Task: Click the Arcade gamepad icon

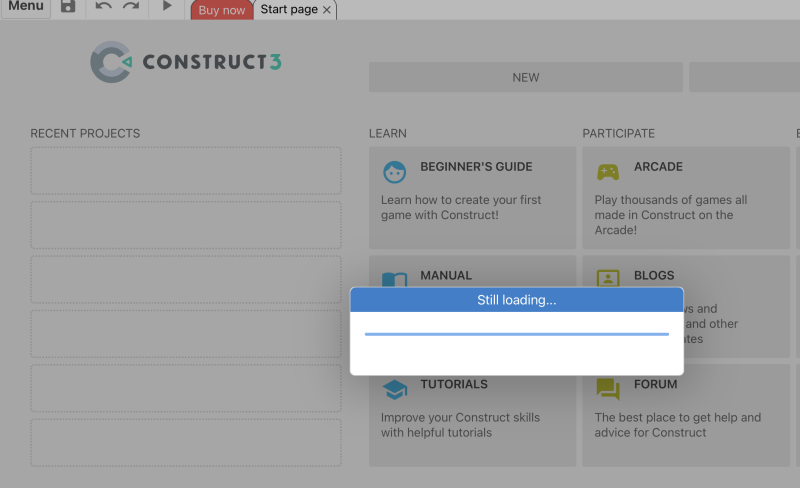Action: click(608, 173)
